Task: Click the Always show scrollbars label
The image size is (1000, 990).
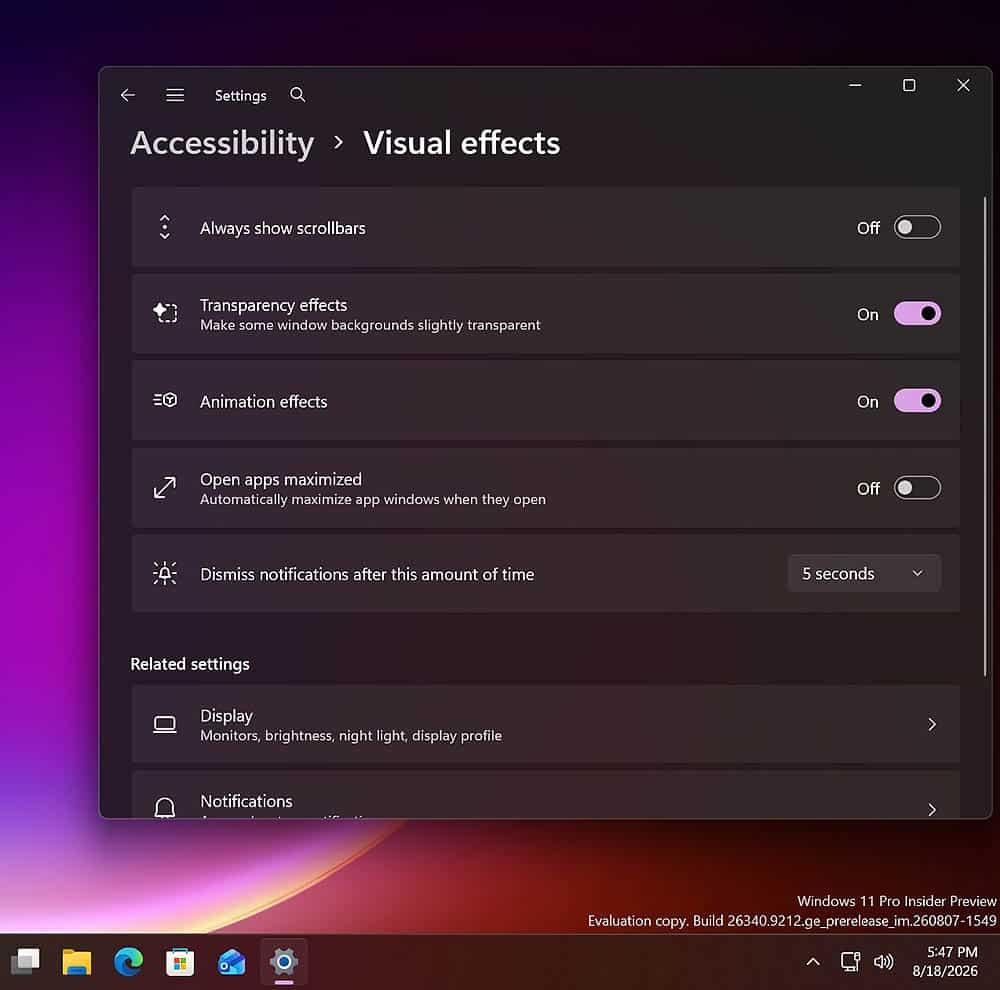Action: [283, 228]
